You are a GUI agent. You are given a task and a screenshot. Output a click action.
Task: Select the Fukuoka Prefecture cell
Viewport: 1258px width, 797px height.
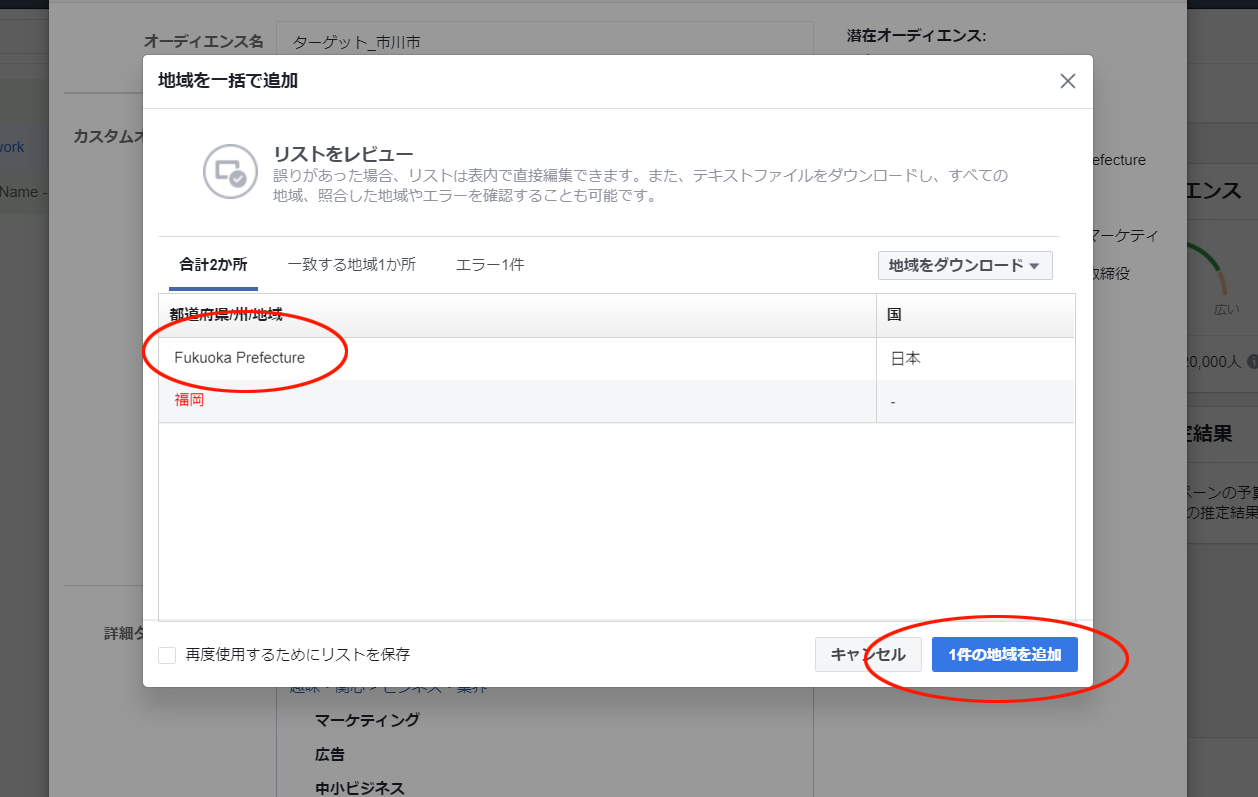point(517,358)
